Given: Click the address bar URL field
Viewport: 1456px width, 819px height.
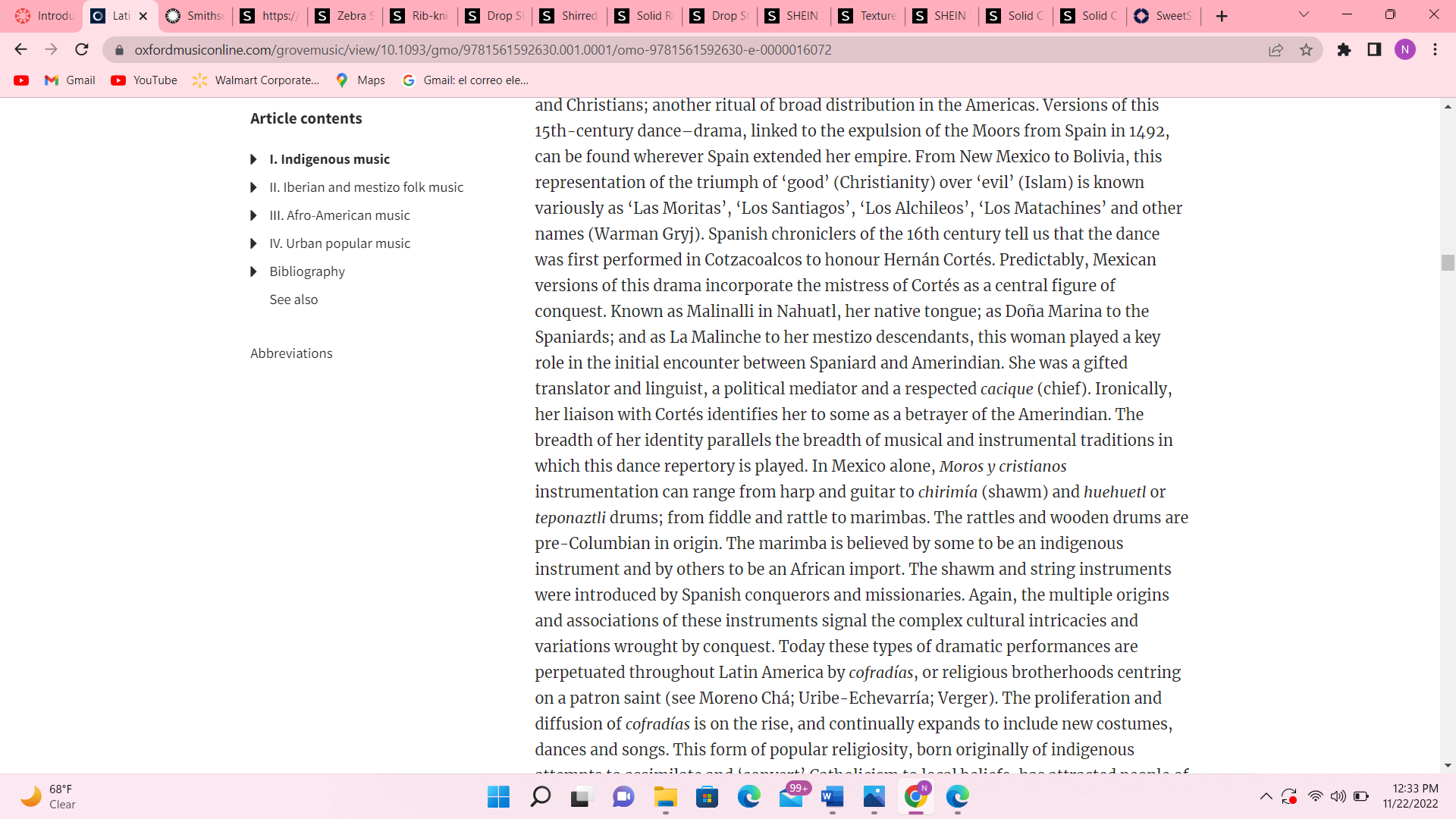Looking at the screenshot, I should pos(682,50).
